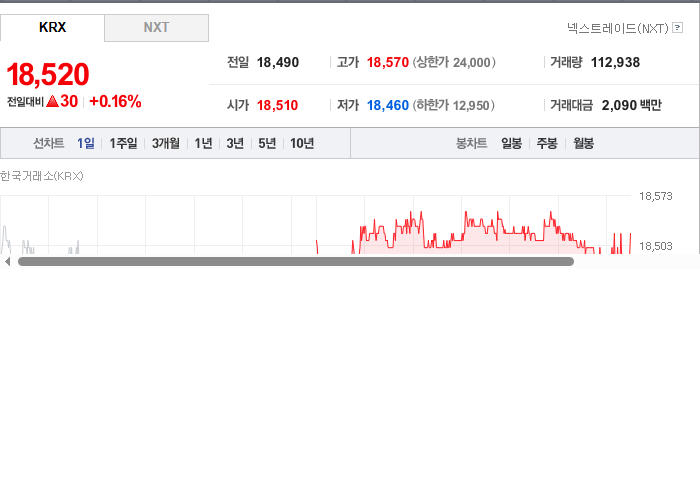
Task: Click the 거래량 value 112,938
Action: (x=615, y=62)
